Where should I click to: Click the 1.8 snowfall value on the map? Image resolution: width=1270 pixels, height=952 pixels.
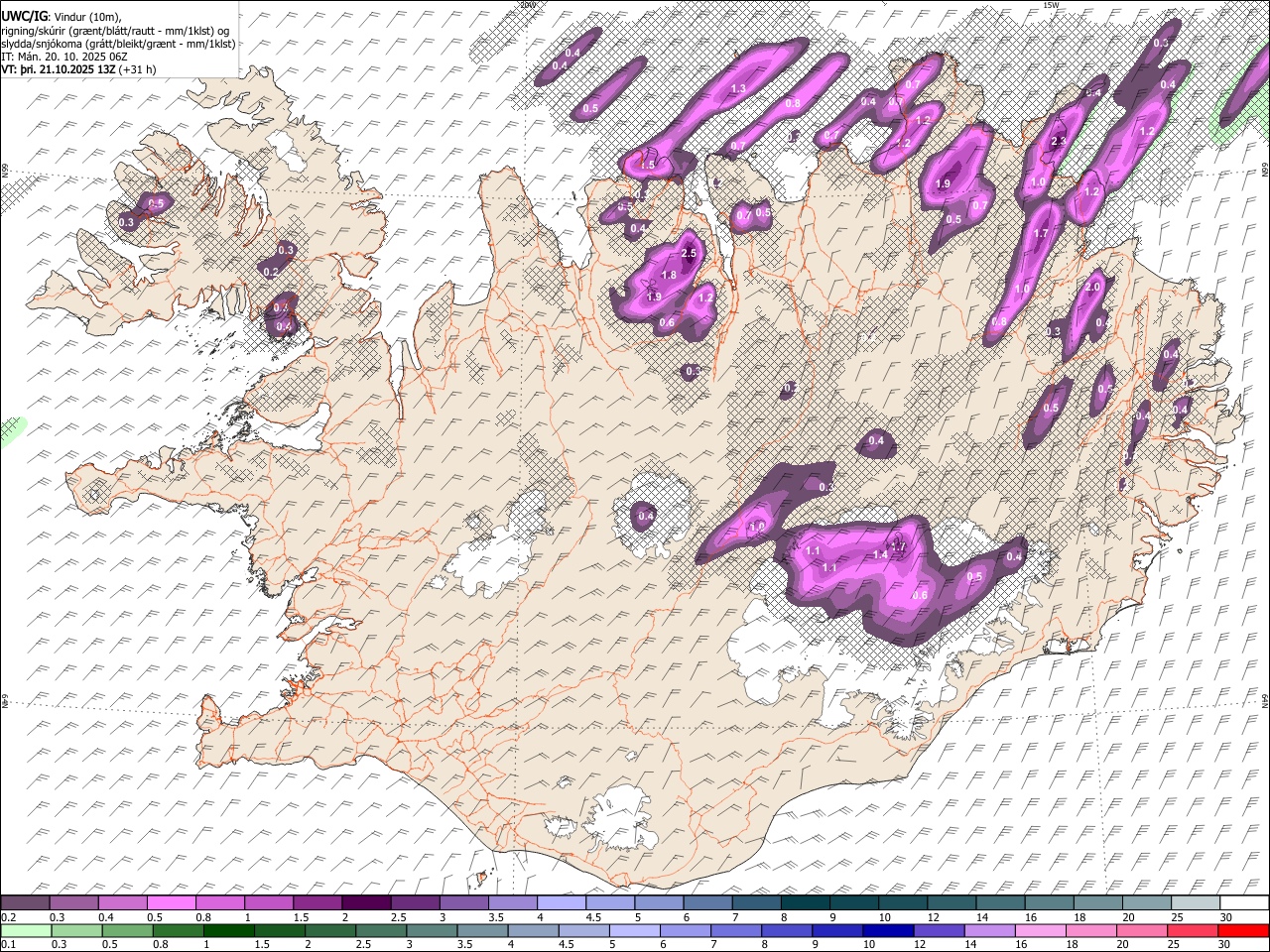pyautogui.click(x=669, y=275)
